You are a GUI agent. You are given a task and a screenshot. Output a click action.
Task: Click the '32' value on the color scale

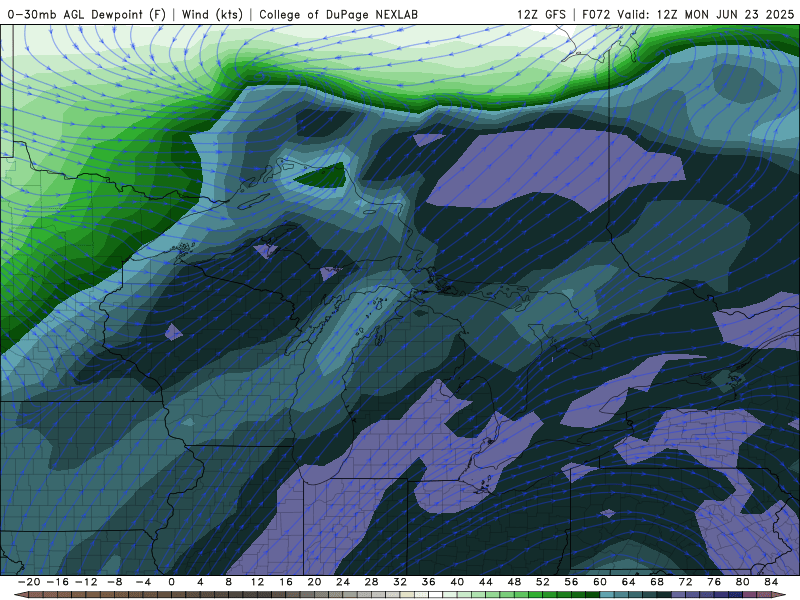400,582
